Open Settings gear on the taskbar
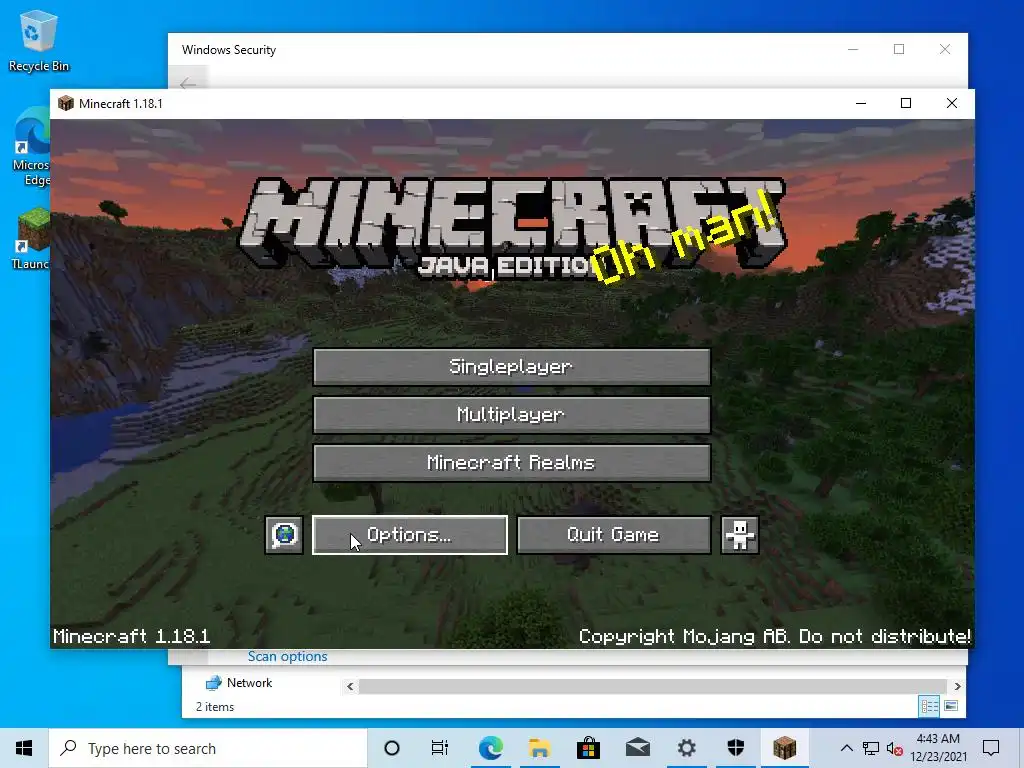1024x768 pixels. coord(686,748)
